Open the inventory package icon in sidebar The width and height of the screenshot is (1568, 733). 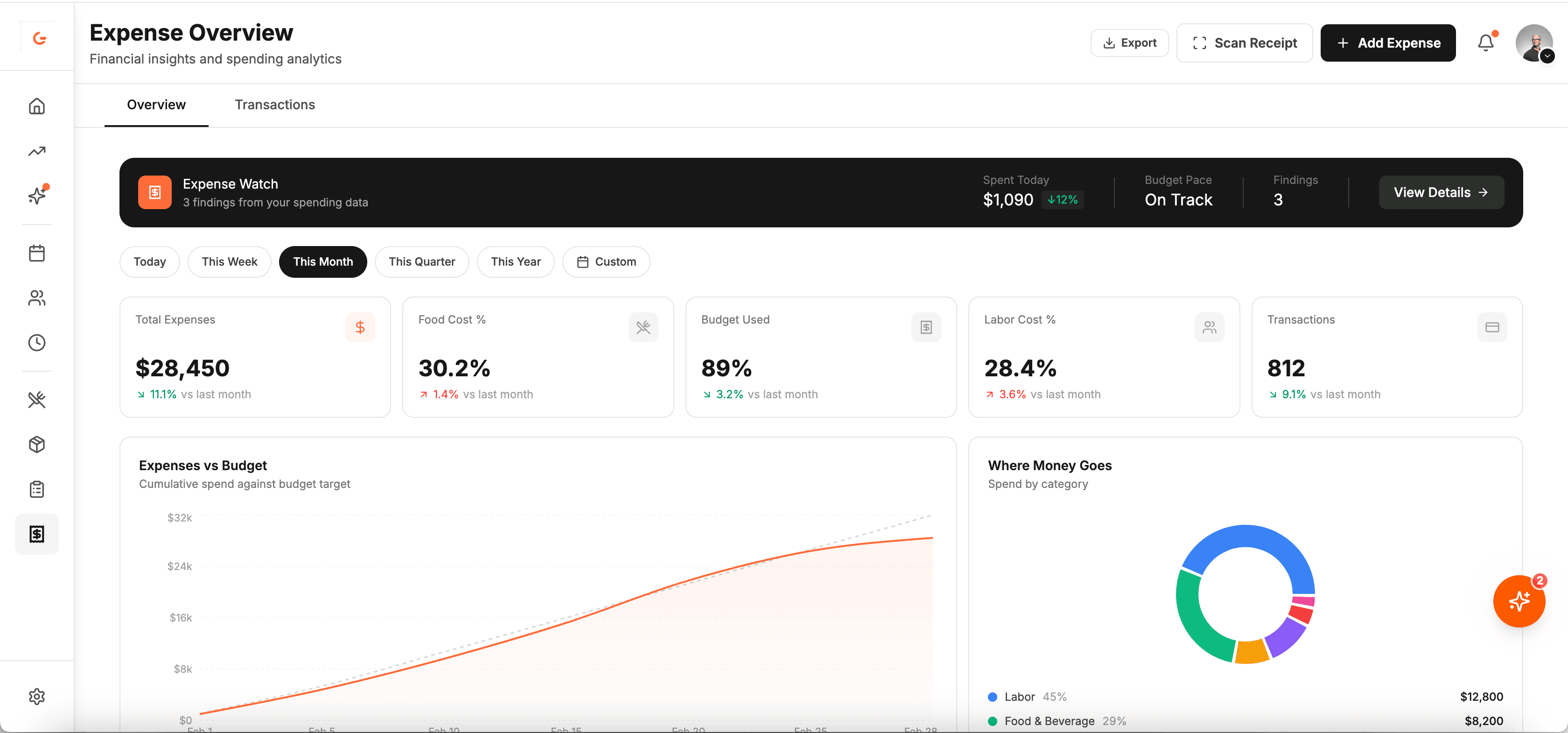36,444
